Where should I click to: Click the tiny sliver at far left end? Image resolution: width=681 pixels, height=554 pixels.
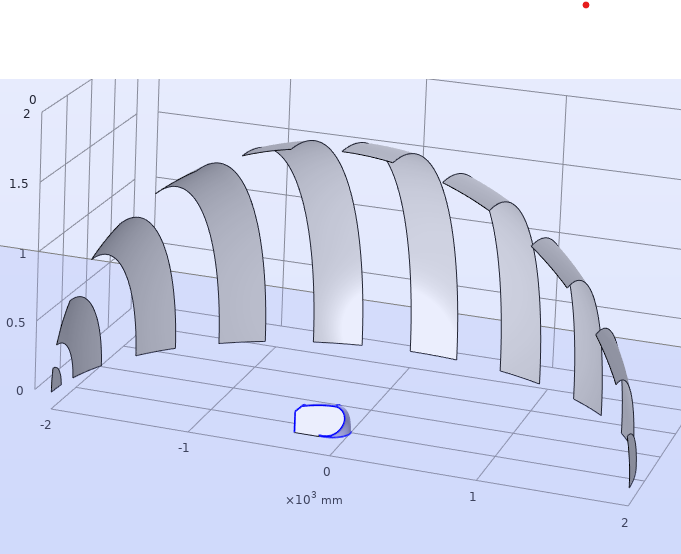[56, 379]
